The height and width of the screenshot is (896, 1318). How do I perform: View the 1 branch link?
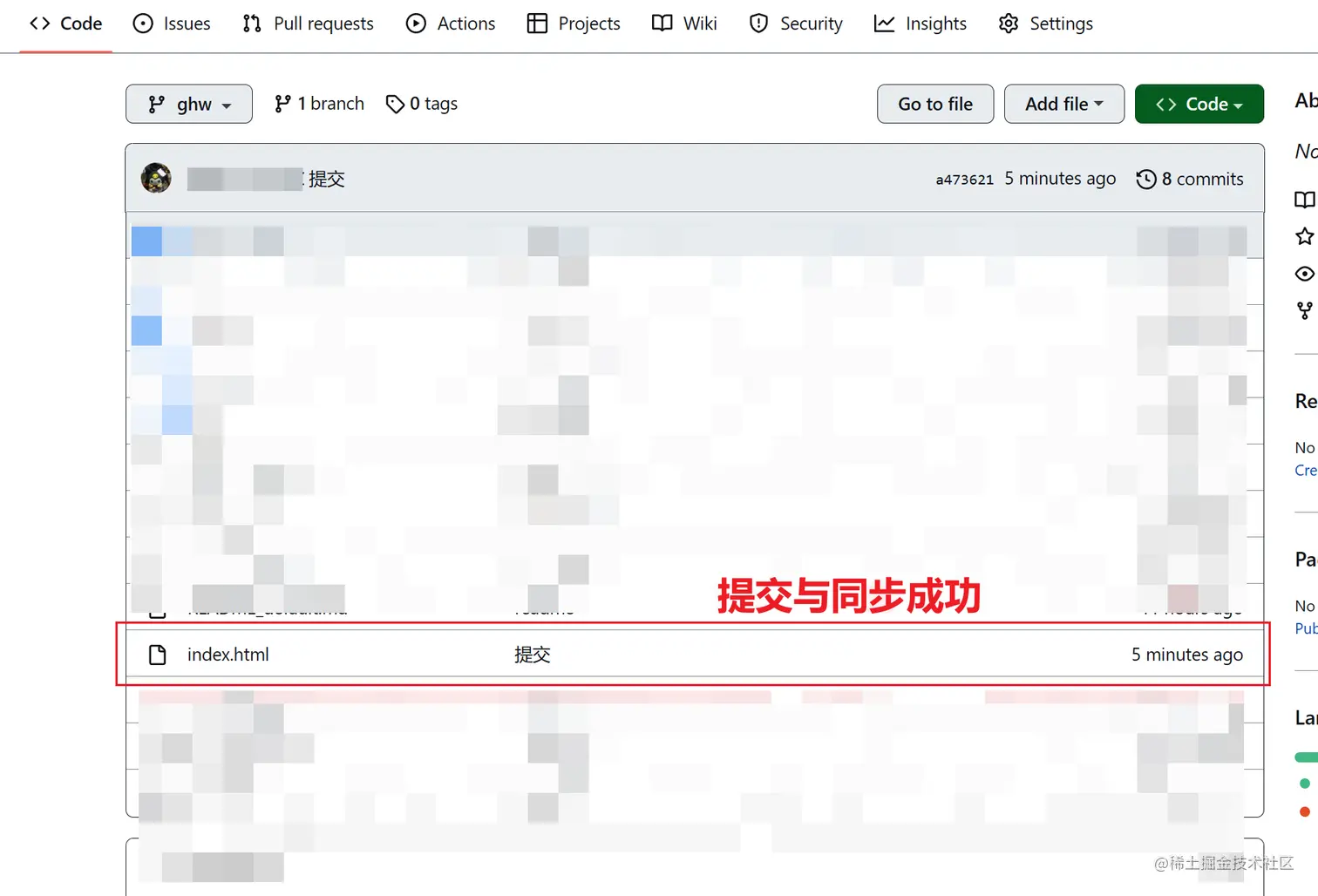click(319, 104)
